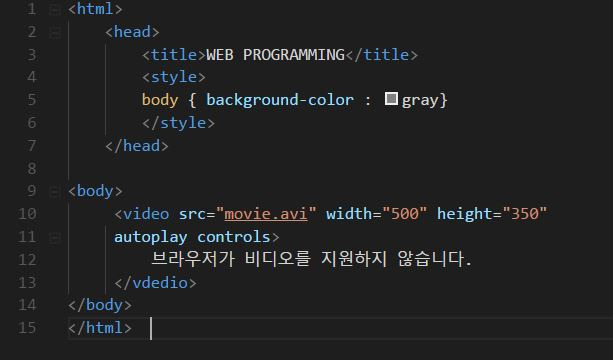Click the "350" height value
The height and width of the screenshot is (360, 613).
tap(525, 214)
